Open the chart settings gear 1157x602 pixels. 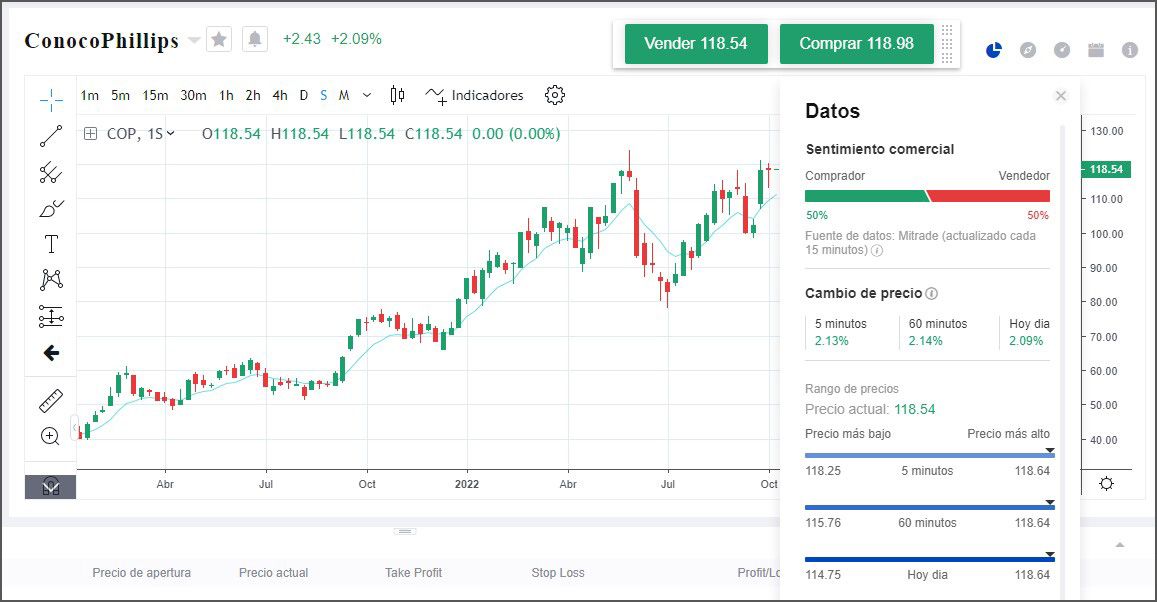tap(554, 95)
